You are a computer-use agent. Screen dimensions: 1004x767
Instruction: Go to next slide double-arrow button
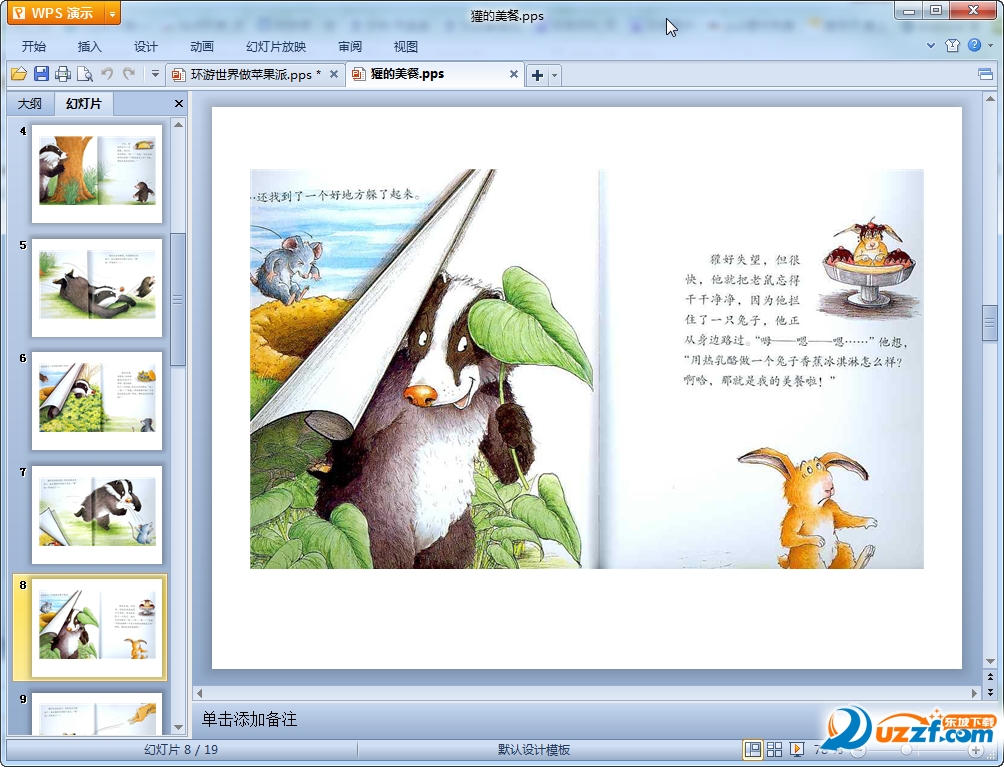pyautogui.click(x=990, y=691)
